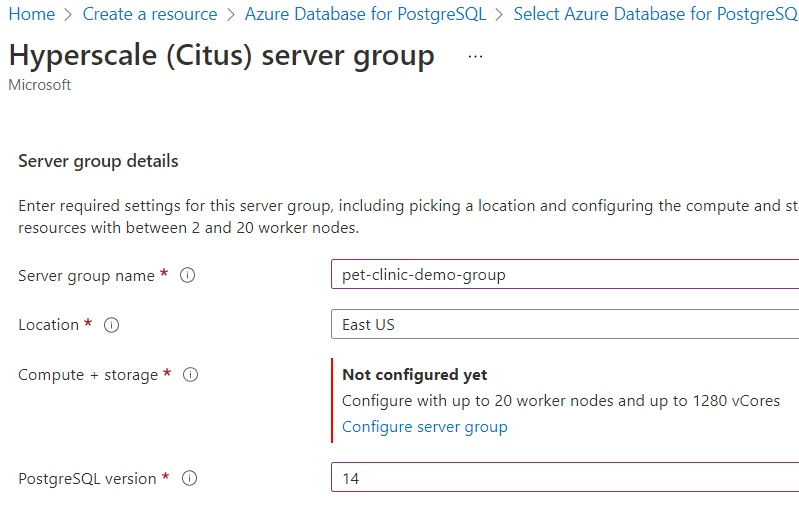The width and height of the screenshot is (799, 512).
Task: Show info tooltip for PostgreSQL version
Action: click(190, 478)
